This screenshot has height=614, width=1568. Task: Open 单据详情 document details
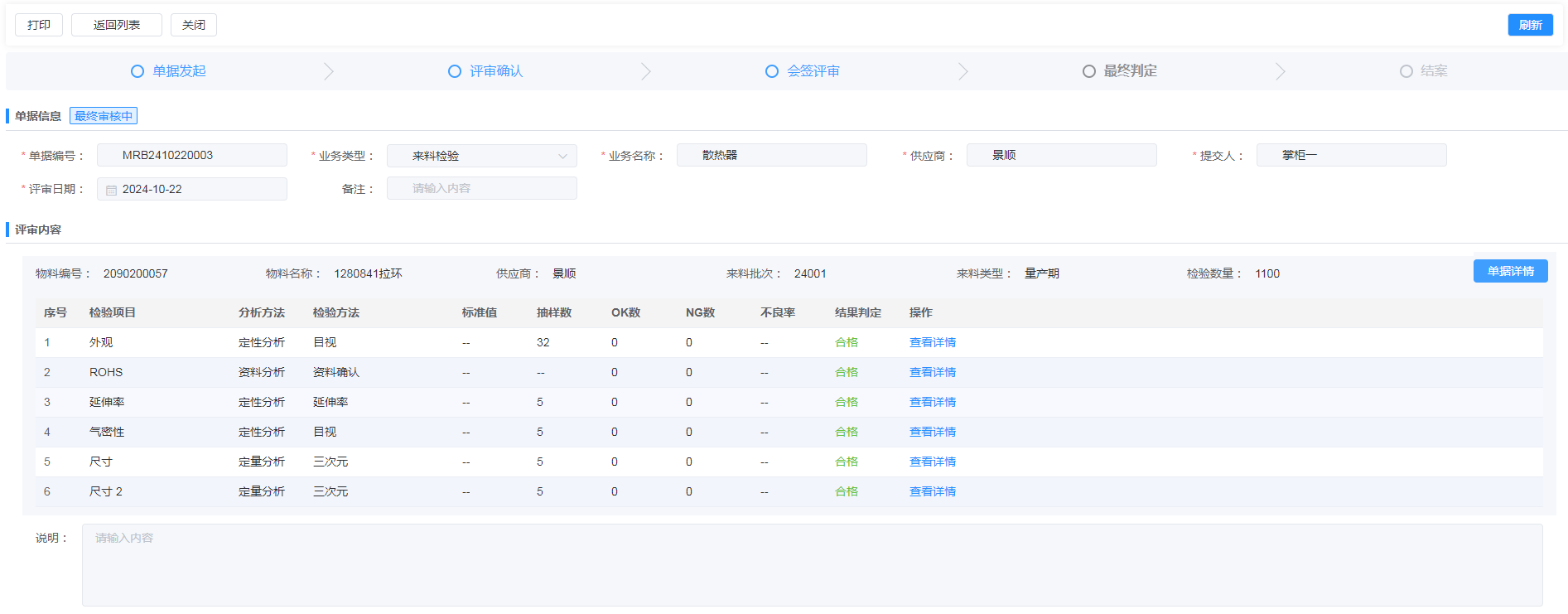click(1510, 271)
